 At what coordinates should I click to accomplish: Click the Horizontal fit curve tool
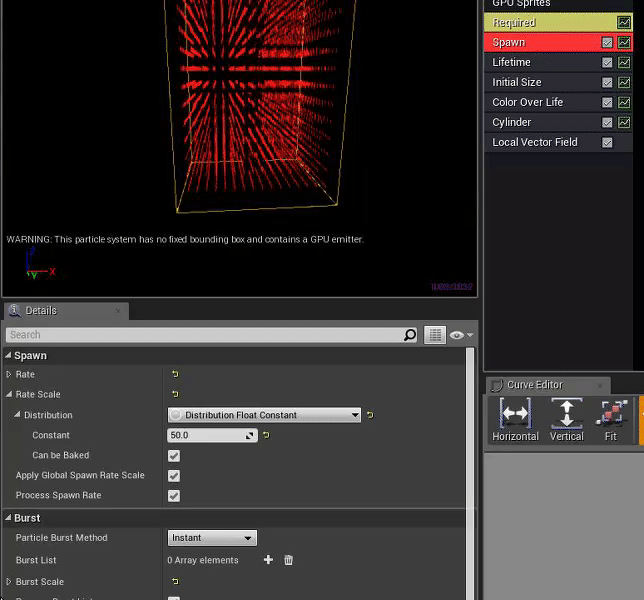515,420
